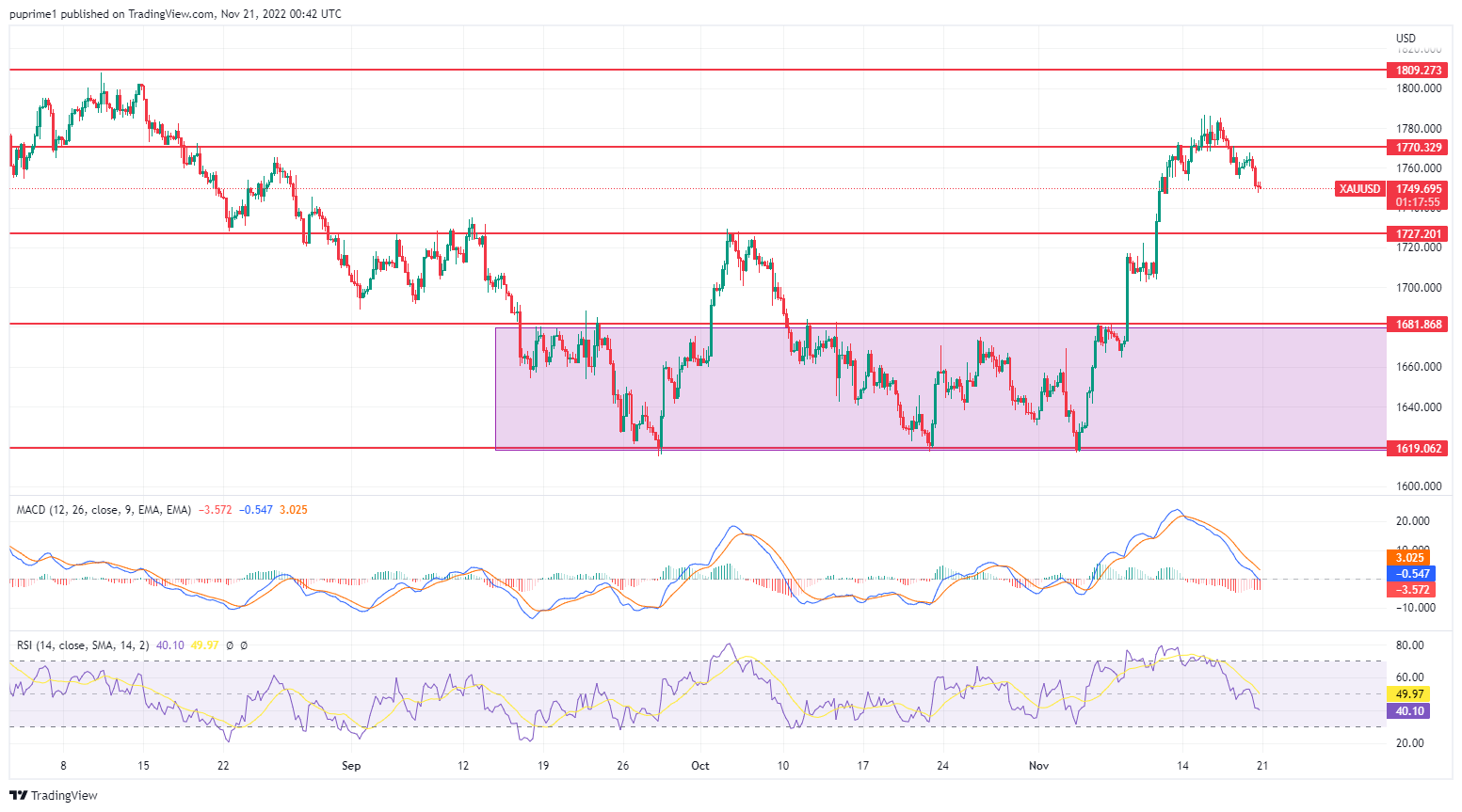Click MACD signal value 3.025 on axis
Image resolution: width=1462 pixels, height=812 pixels.
(1410, 558)
